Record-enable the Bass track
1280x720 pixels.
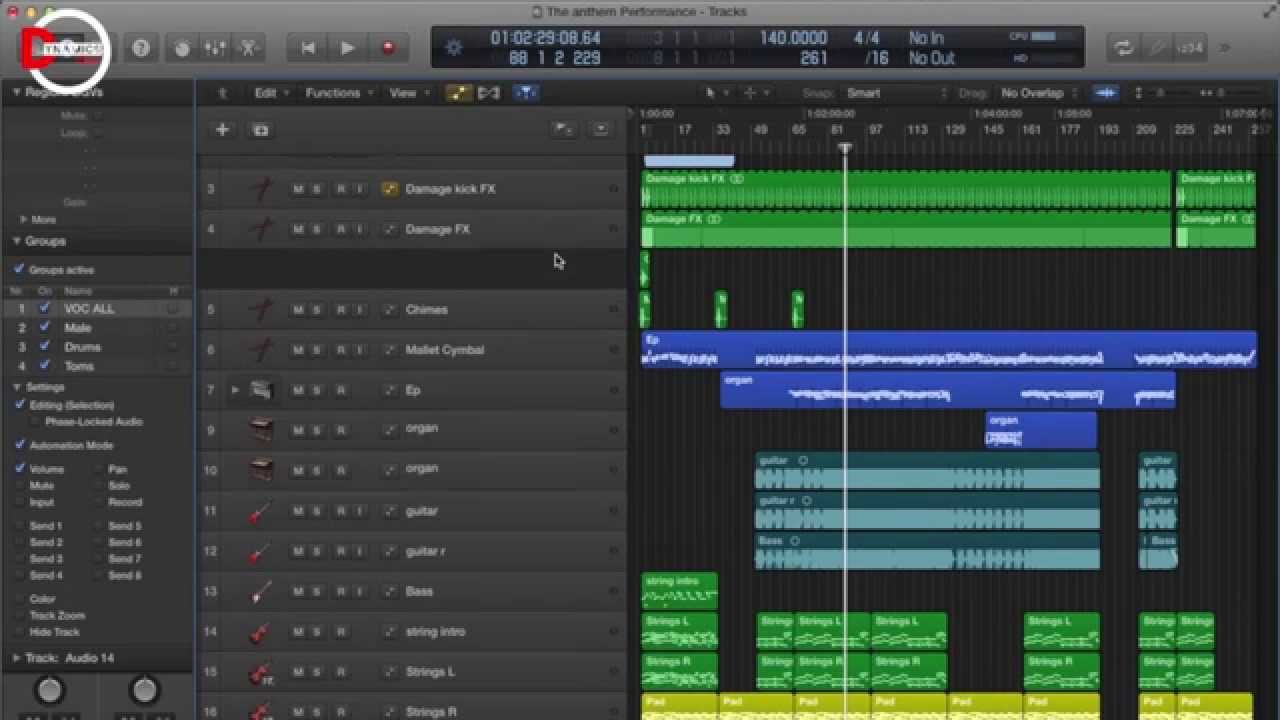pyautogui.click(x=340, y=591)
